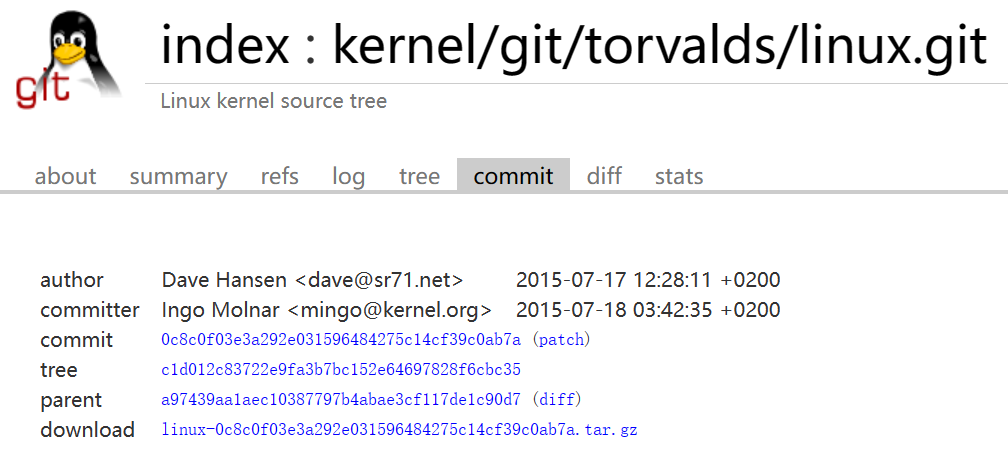Click Linux kernel source tree description
Viewport: 1008px width, 457px height.
click(274, 101)
